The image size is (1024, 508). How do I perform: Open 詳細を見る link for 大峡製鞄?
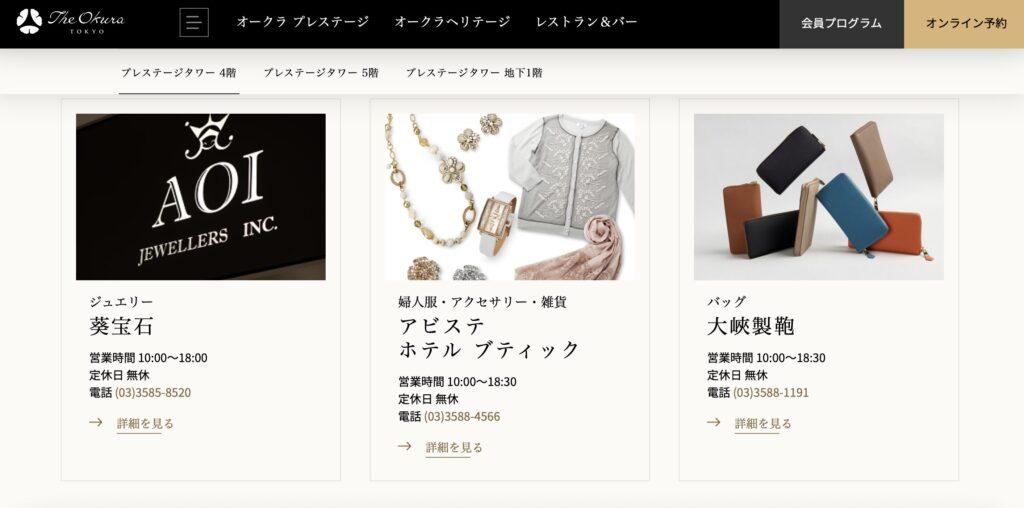pos(763,424)
